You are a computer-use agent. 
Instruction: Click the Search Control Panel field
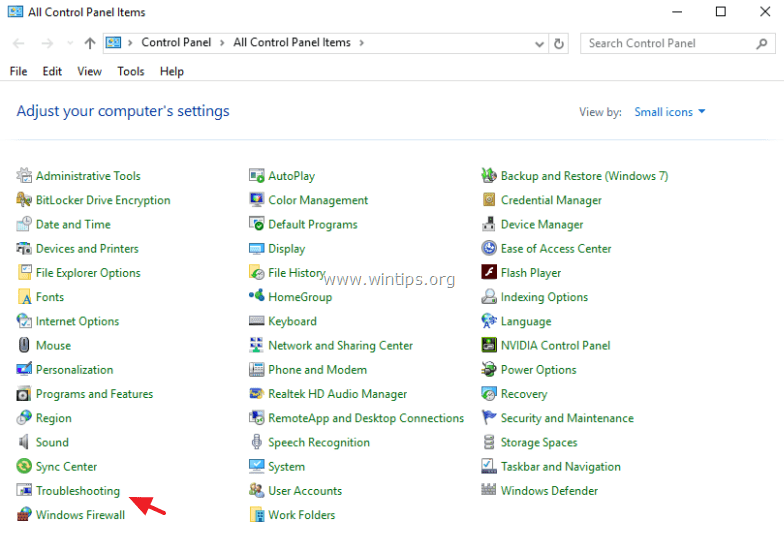click(678, 44)
